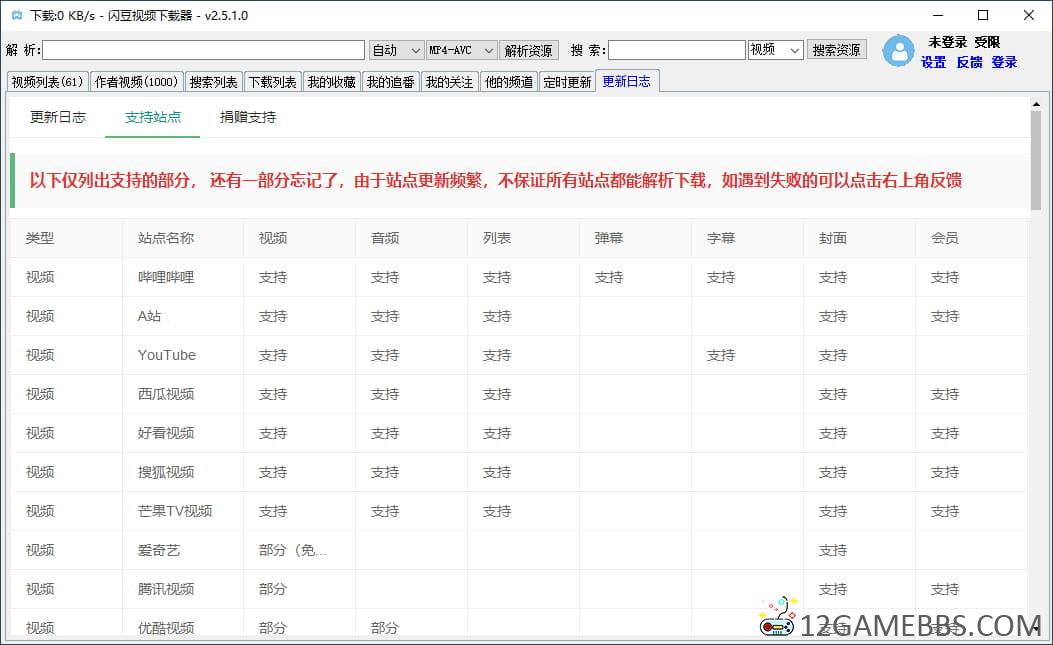Click the 搜索资源 button
The width and height of the screenshot is (1053, 645).
click(837, 50)
